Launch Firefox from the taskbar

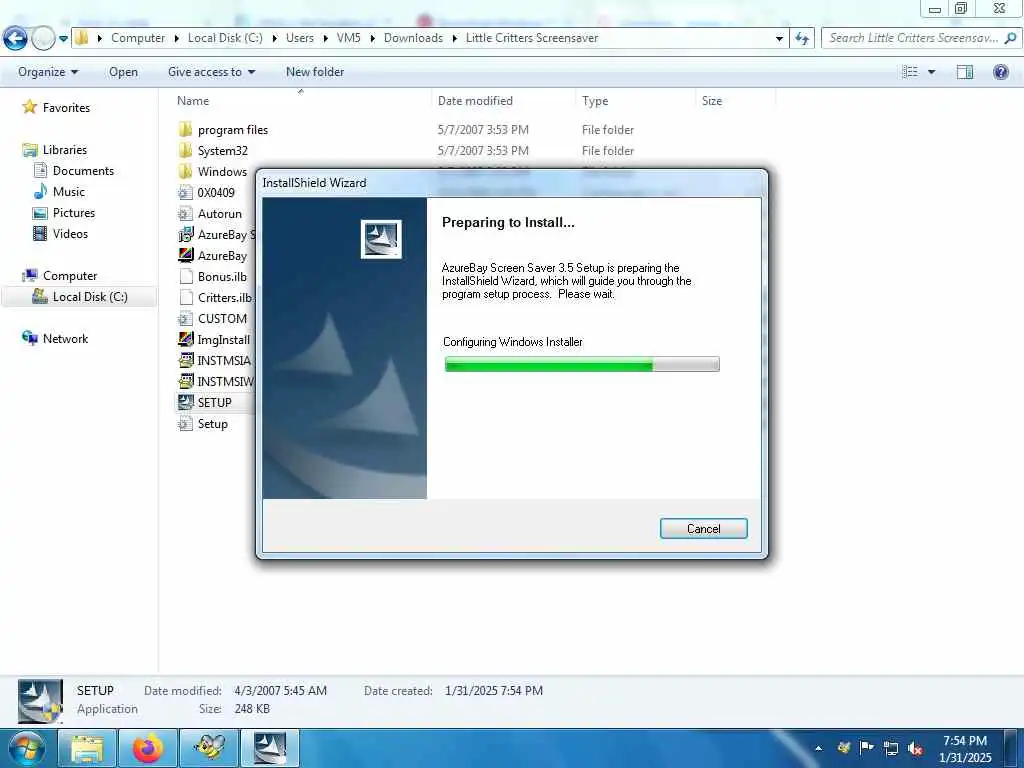point(148,748)
